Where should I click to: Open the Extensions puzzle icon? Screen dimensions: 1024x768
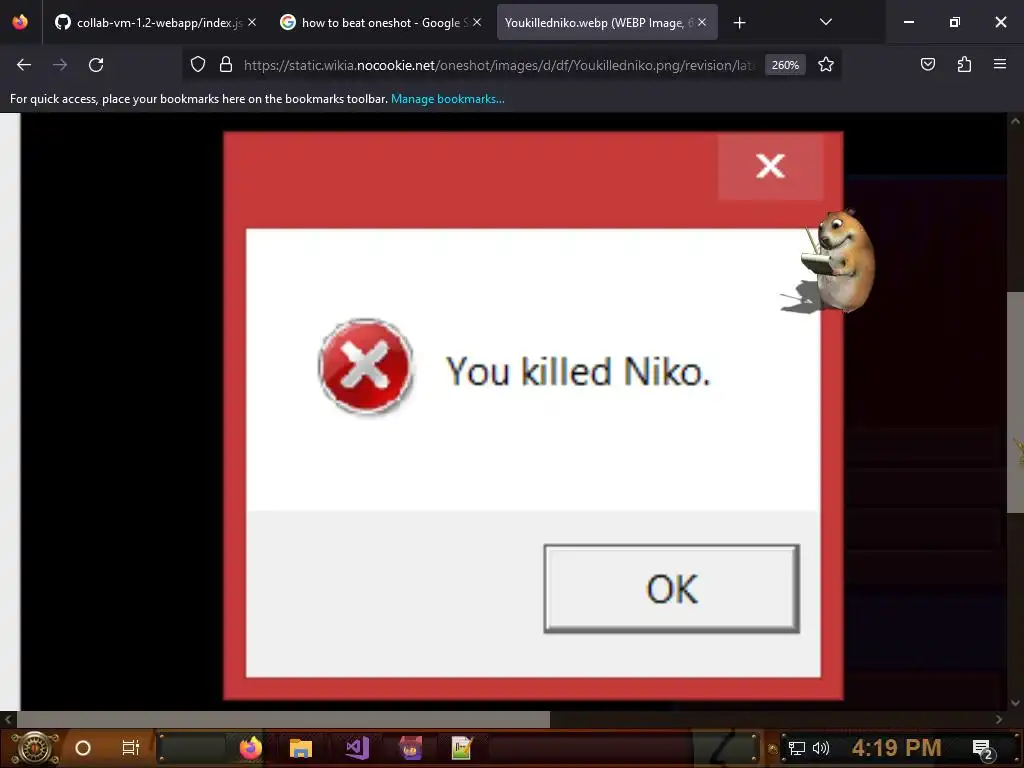pyautogui.click(x=964, y=65)
